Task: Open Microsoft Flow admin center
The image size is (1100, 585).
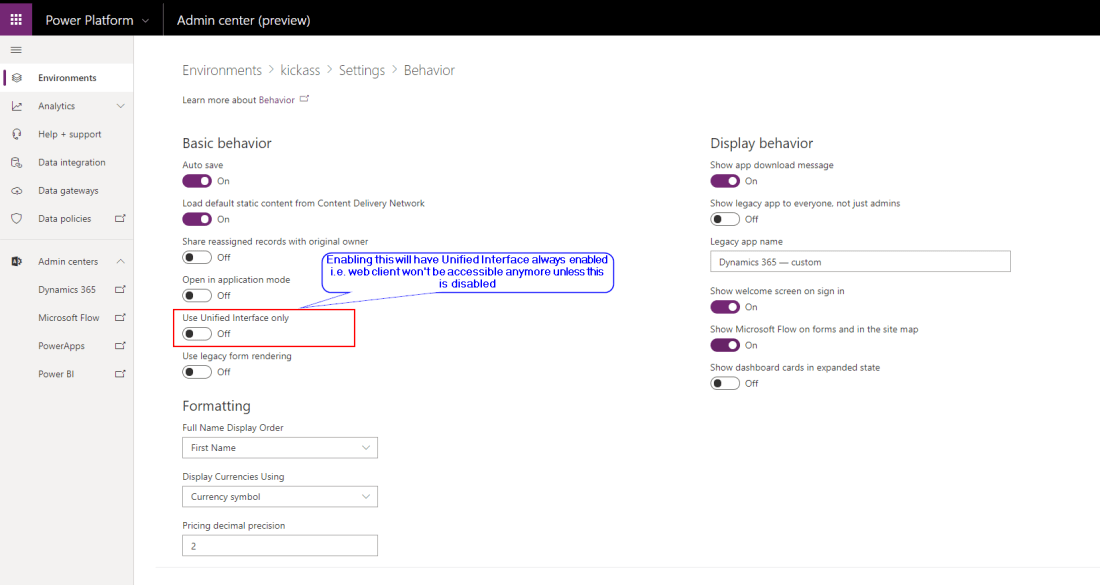Action: point(69,318)
